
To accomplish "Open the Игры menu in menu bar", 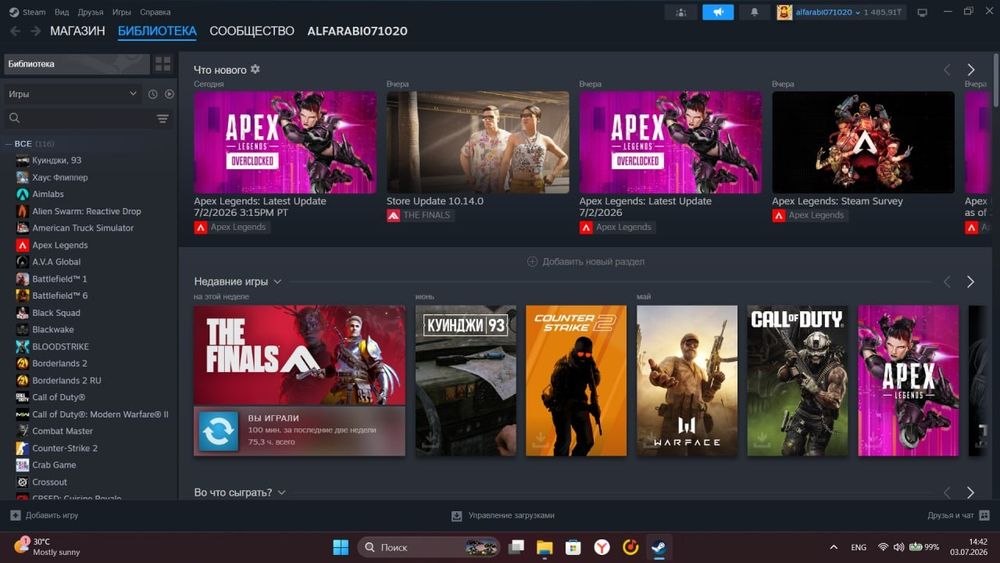I will [x=122, y=12].
